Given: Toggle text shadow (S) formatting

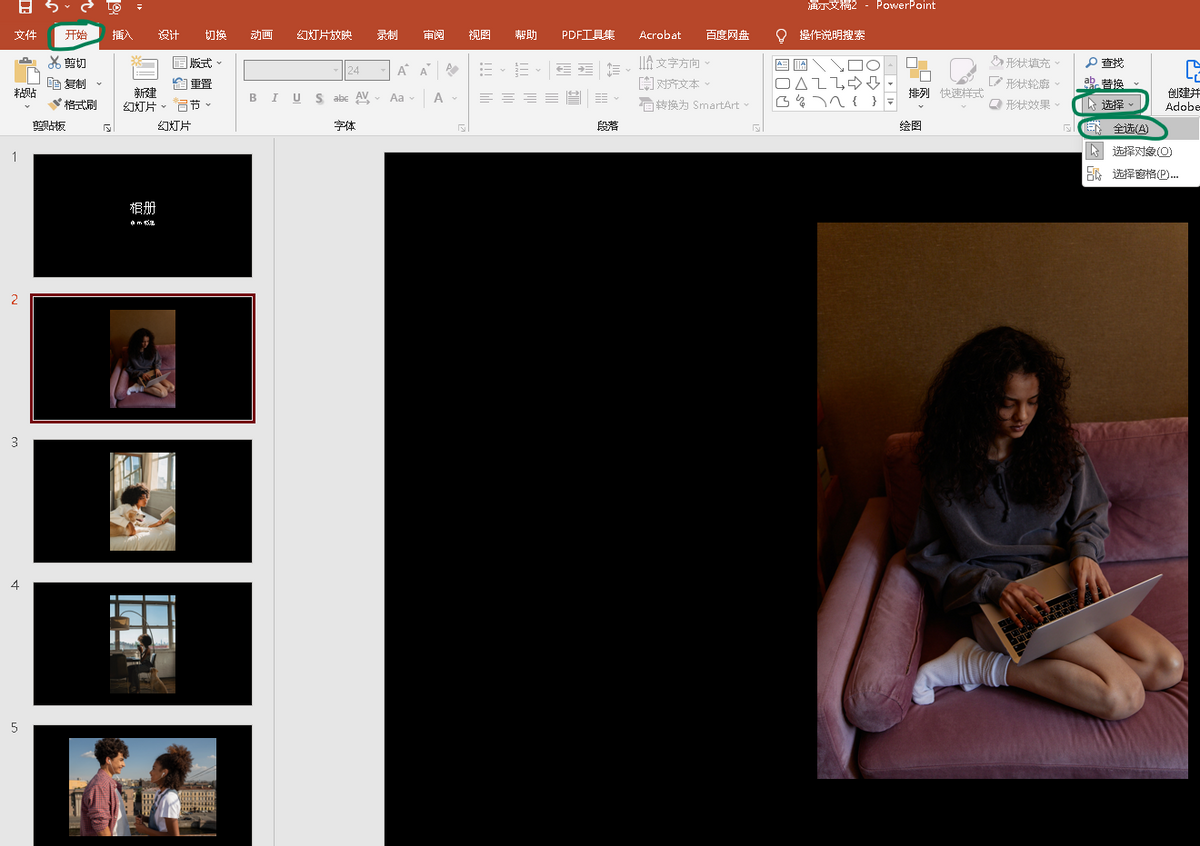Looking at the screenshot, I should pos(319,98).
